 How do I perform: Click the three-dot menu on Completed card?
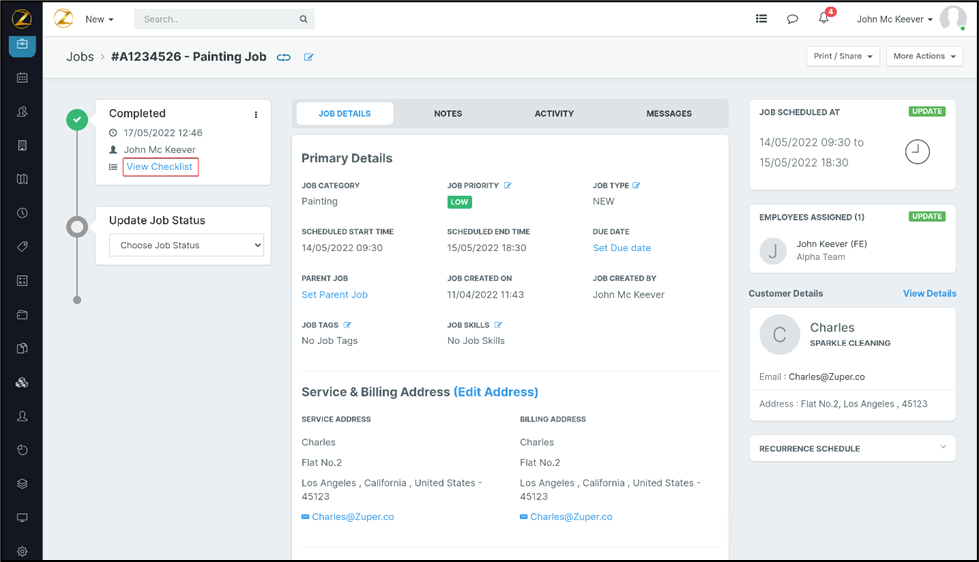tap(256, 115)
